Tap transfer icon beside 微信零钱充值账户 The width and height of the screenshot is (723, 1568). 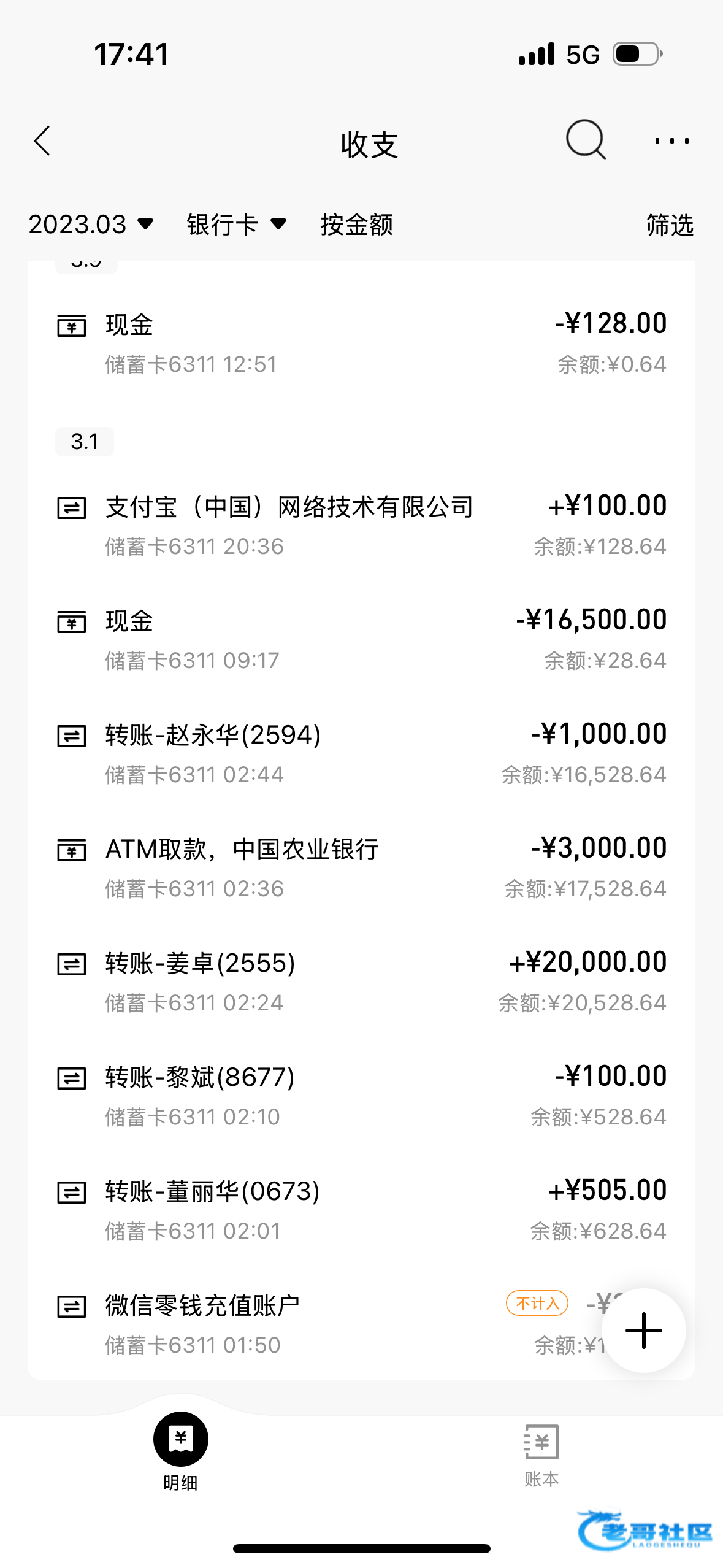tap(72, 1306)
